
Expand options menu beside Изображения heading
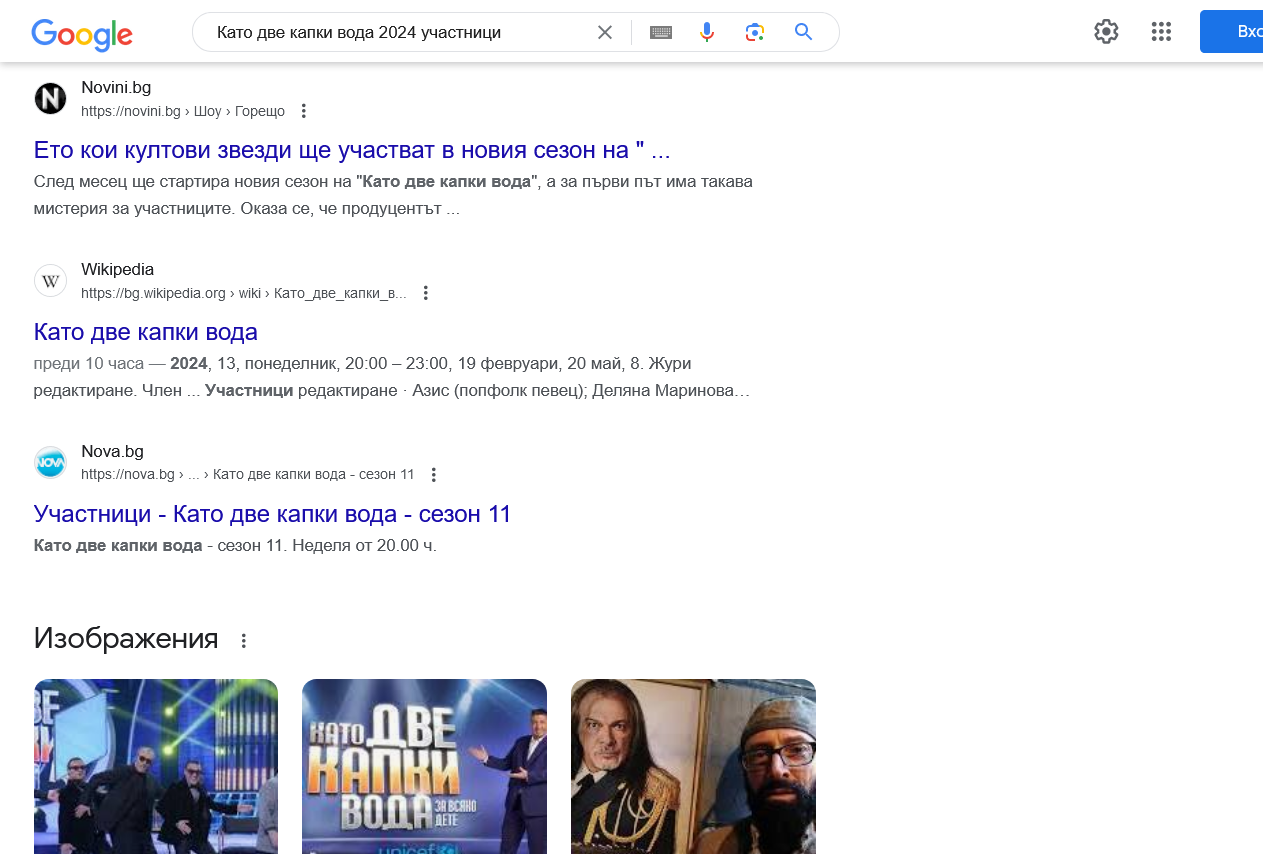[244, 640]
